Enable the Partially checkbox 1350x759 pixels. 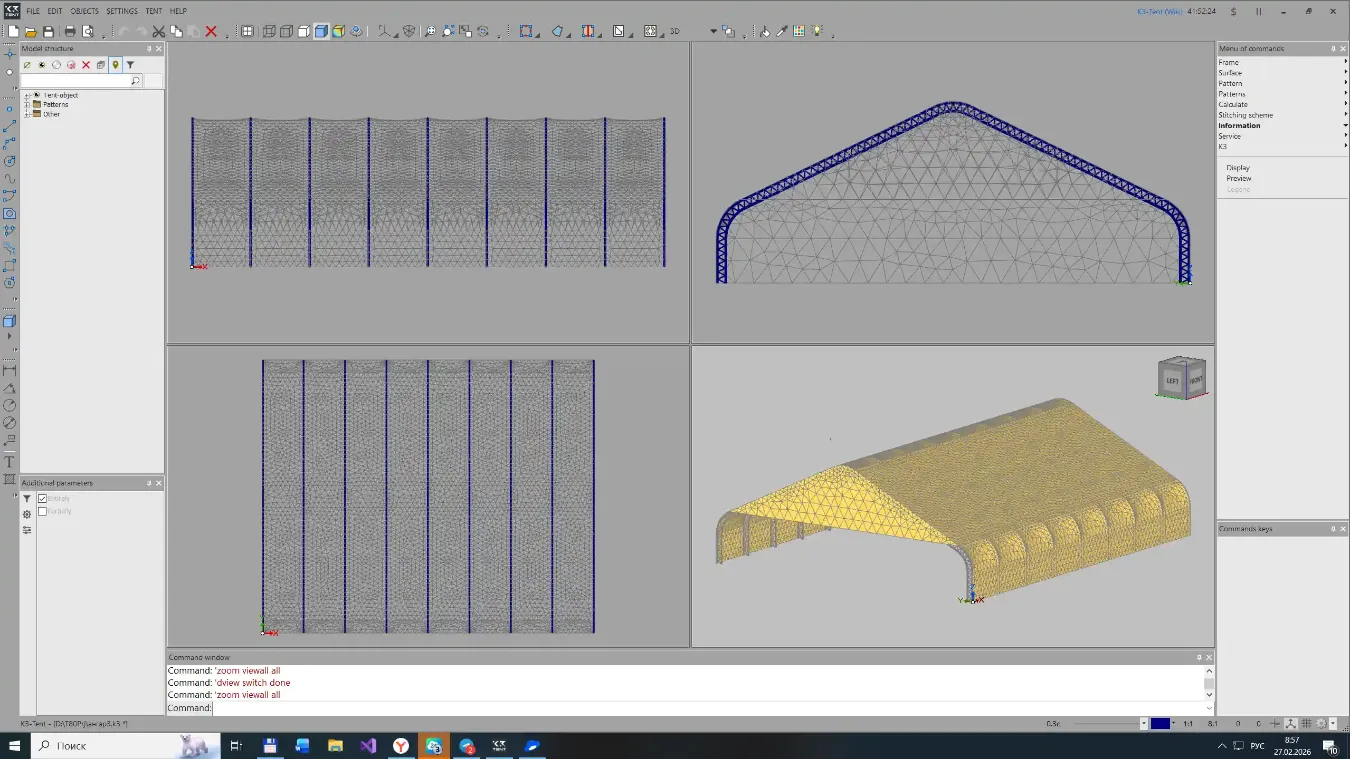[x=42, y=511]
